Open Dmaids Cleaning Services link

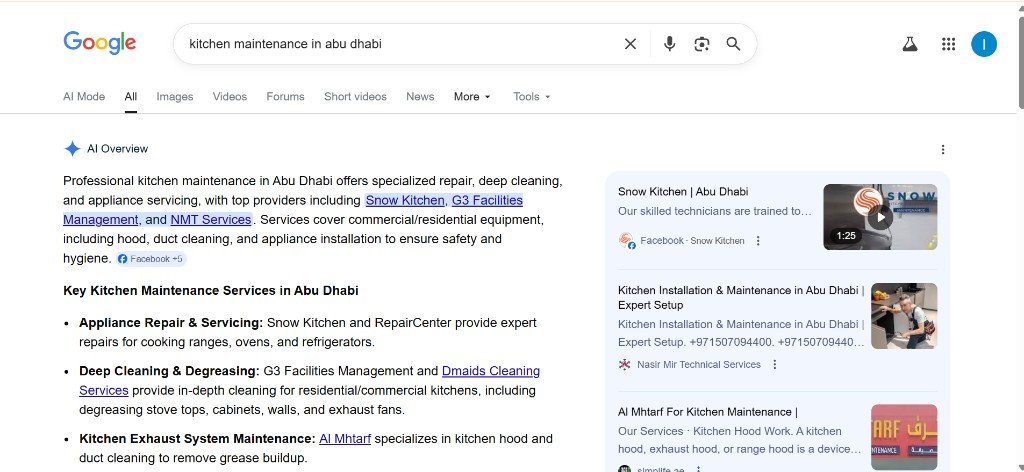310,381
